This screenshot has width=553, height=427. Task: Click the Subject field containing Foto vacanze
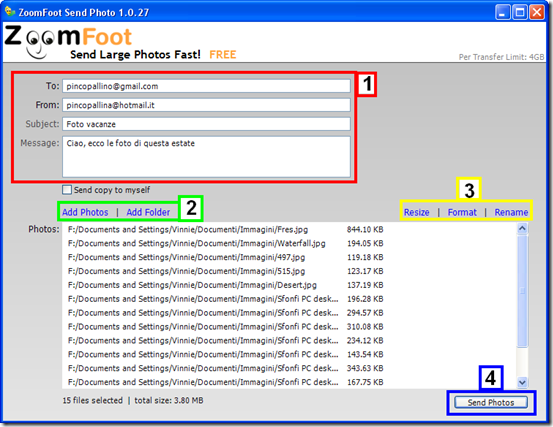(206, 124)
